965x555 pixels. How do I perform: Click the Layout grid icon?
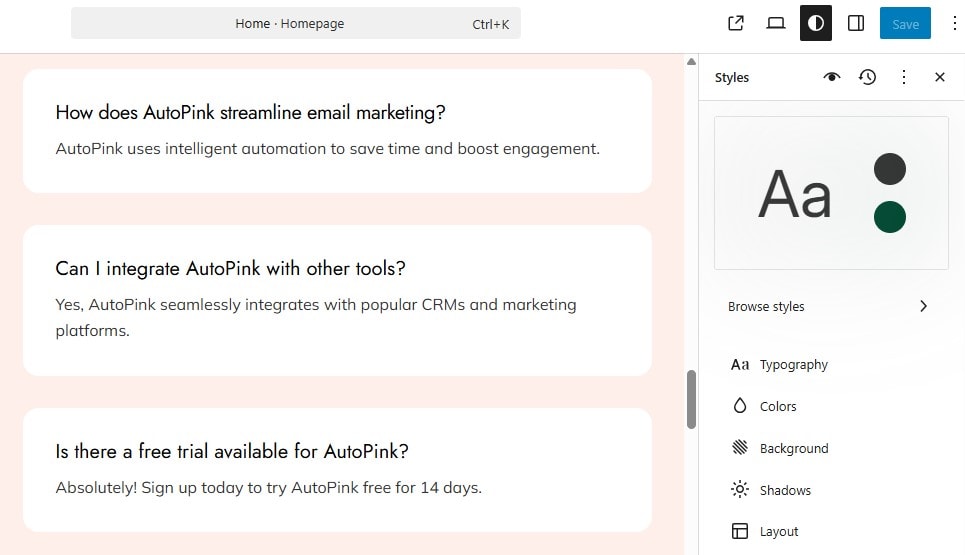coord(740,531)
